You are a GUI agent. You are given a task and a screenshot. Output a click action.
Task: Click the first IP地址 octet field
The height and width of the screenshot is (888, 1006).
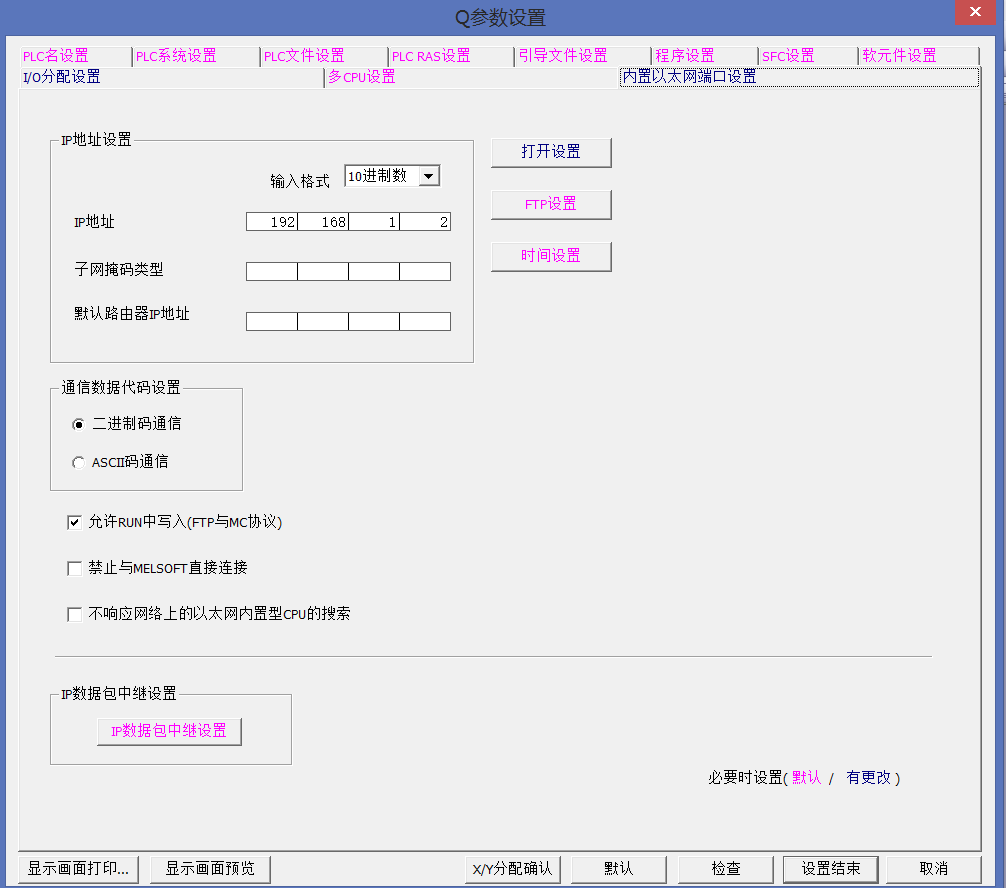272,222
